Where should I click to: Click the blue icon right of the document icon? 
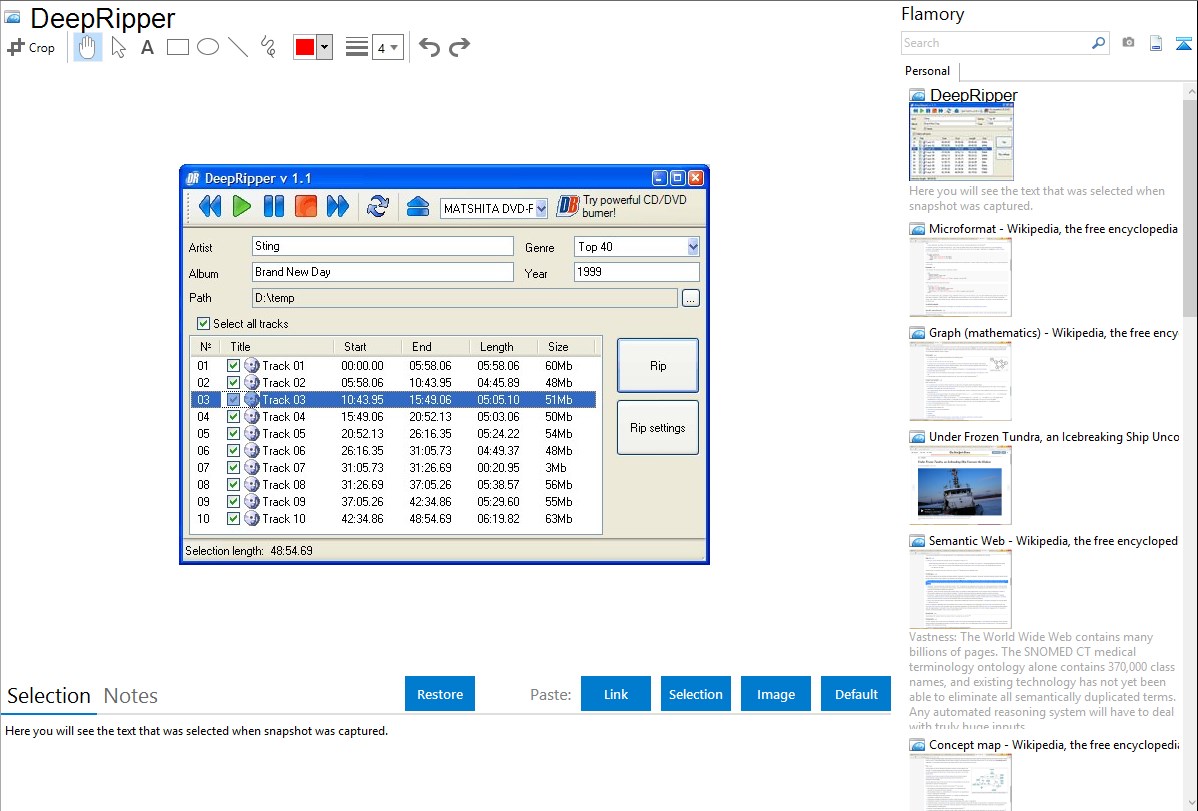coord(1183,43)
